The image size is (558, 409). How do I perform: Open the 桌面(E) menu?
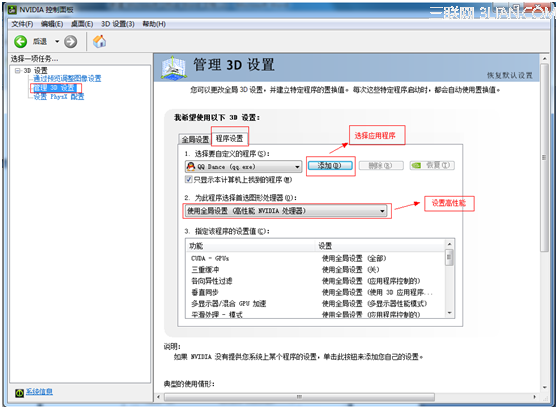(x=82, y=24)
